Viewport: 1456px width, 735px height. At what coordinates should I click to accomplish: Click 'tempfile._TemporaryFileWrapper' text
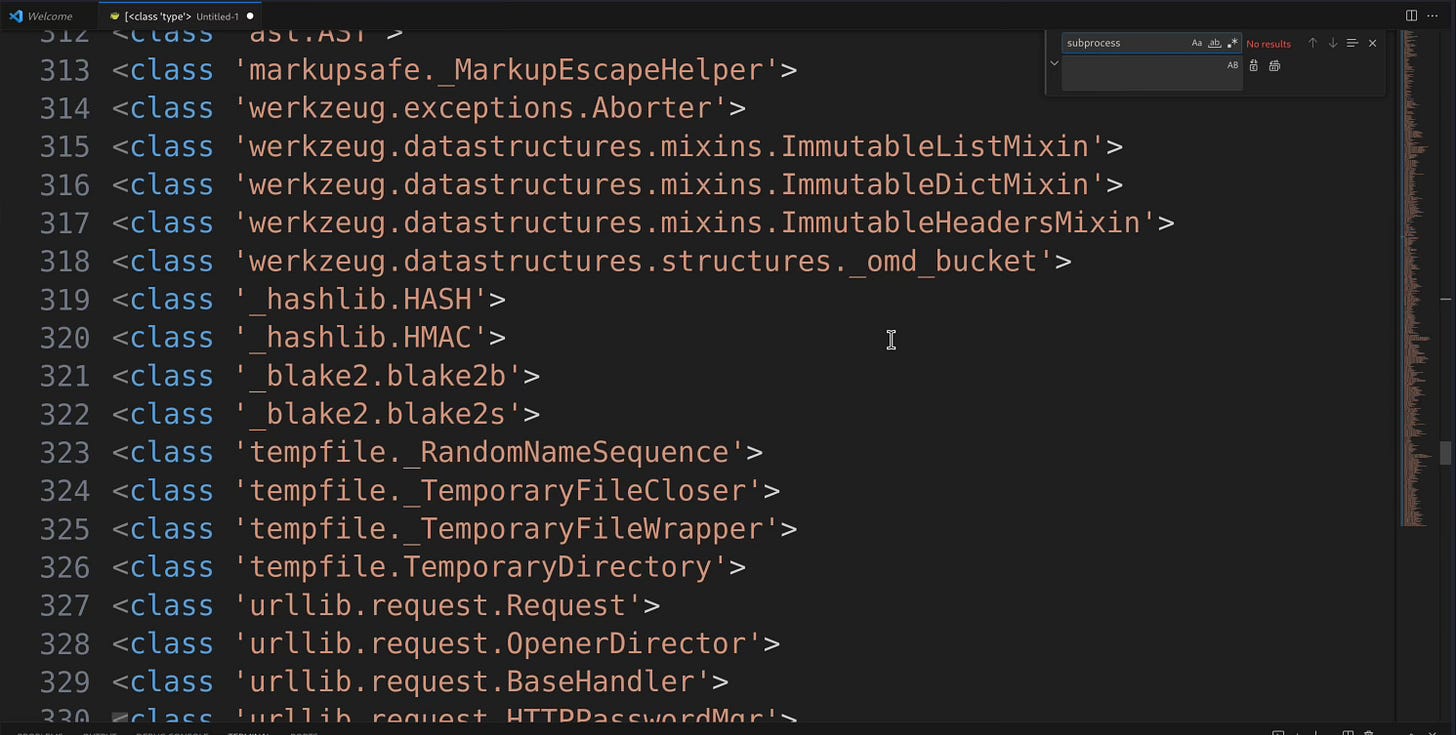tap(506, 529)
